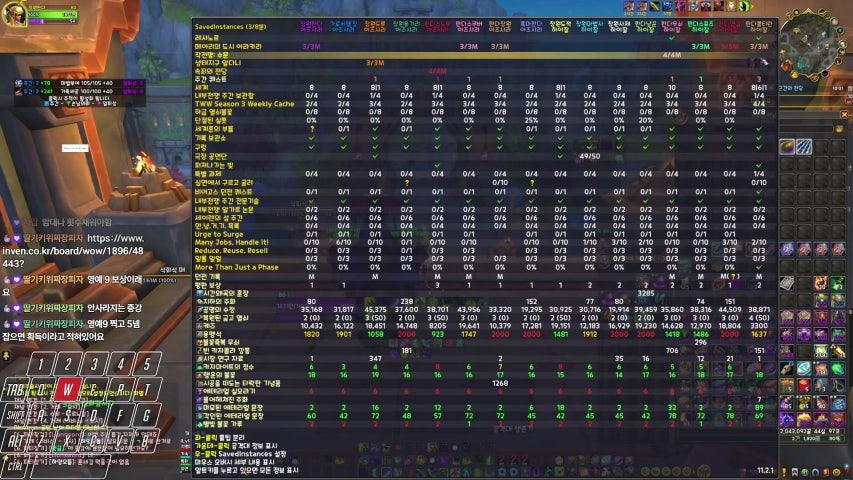Click the green round micro menu icon
Image resolution: width=853 pixels, height=480 pixels.
pyautogui.click(x=805, y=472)
